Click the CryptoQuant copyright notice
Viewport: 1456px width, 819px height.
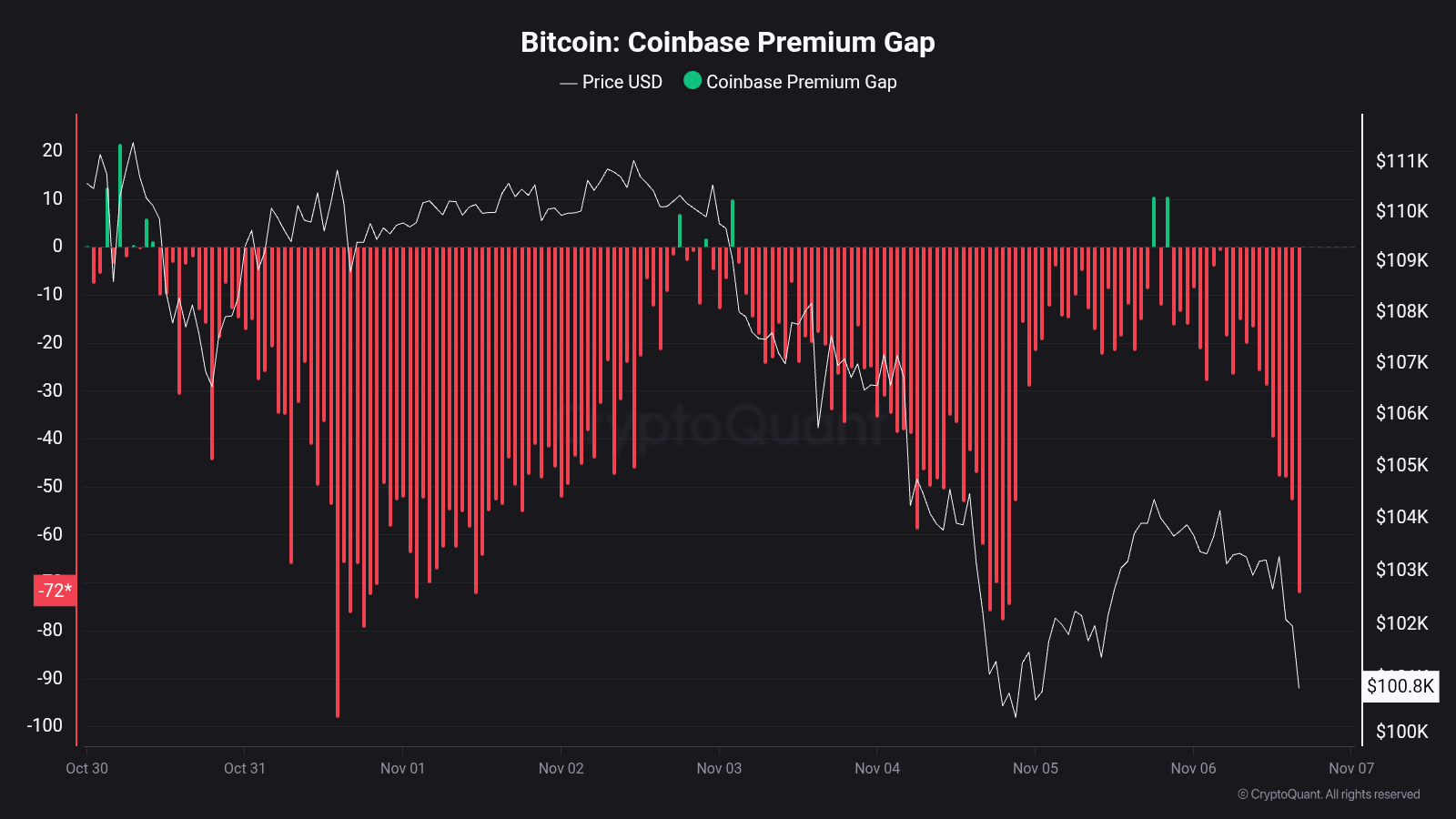coord(1328,794)
